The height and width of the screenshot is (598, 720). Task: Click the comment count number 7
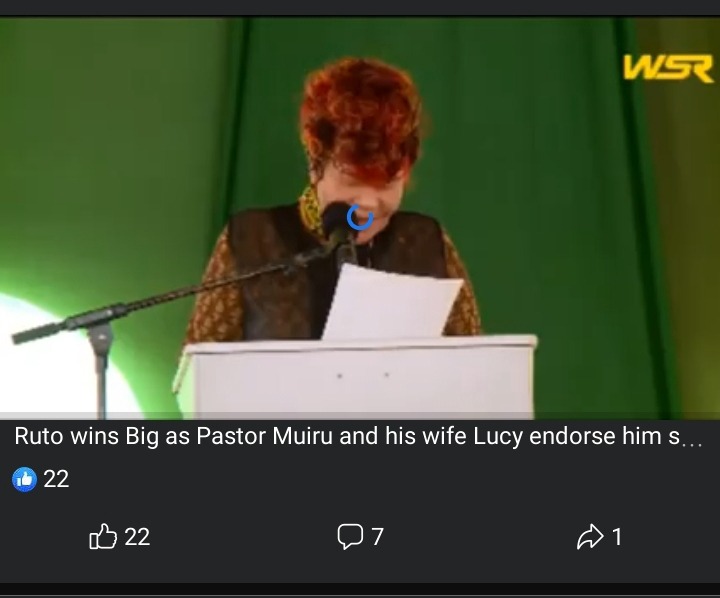click(x=377, y=537)
